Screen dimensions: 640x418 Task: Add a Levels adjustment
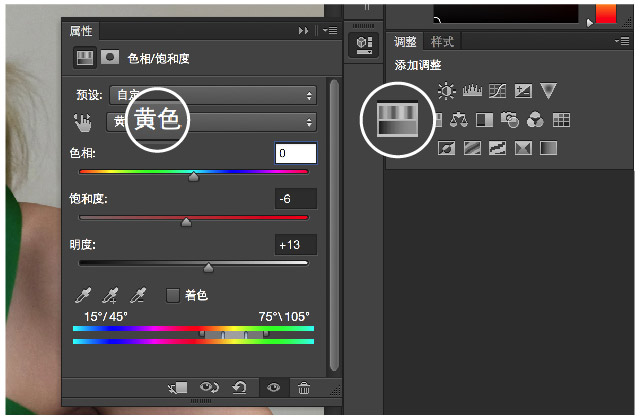[x=472, y=91]
